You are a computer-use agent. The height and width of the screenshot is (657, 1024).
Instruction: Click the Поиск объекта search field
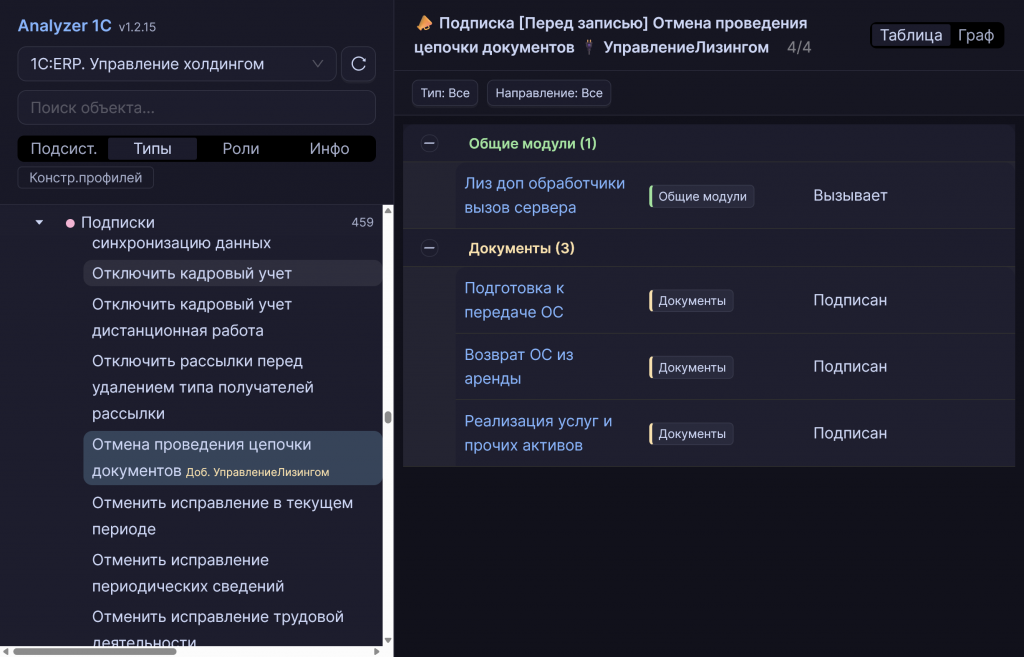tap(196, 107)
